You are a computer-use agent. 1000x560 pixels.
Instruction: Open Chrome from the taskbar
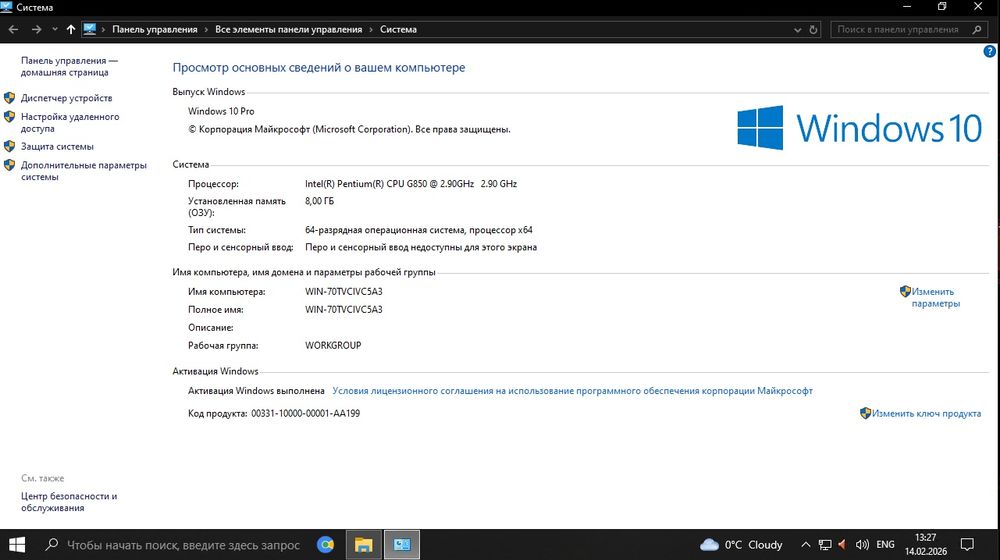click(325, 545)
